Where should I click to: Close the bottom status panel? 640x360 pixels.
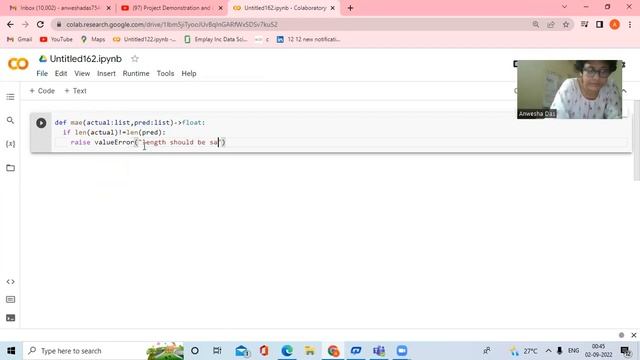pos(633,335)
